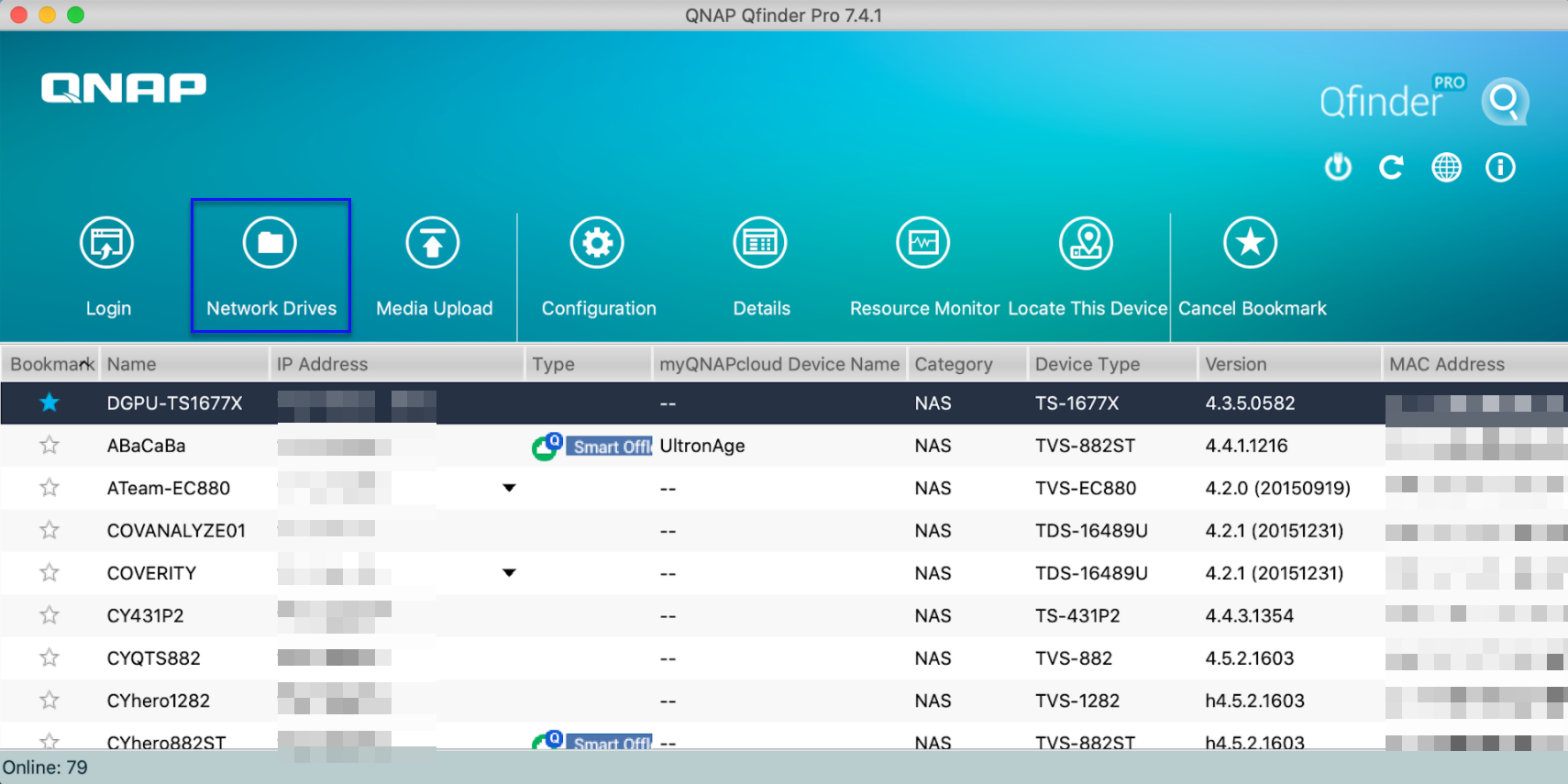Click myQNAPcloud icon in ABaCaBa row
1568x784 pixels.
tap(547, 447)
